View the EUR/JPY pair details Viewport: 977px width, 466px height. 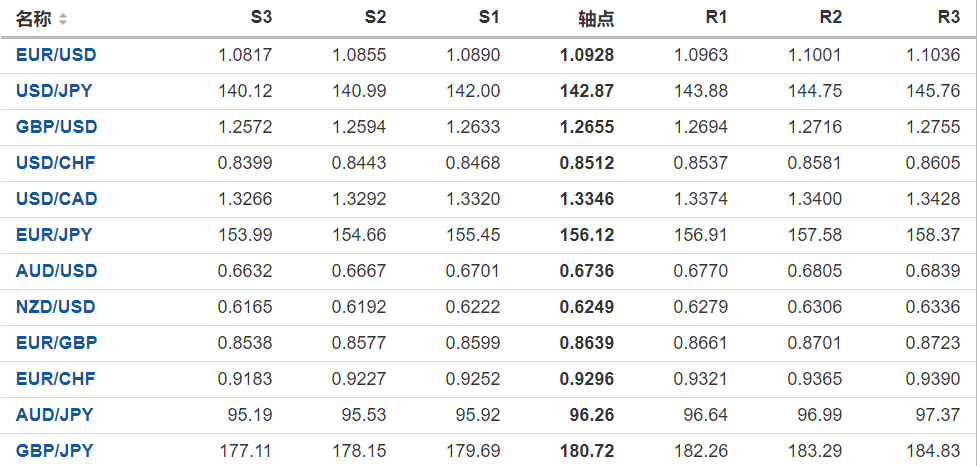click(x=54, y=235)
